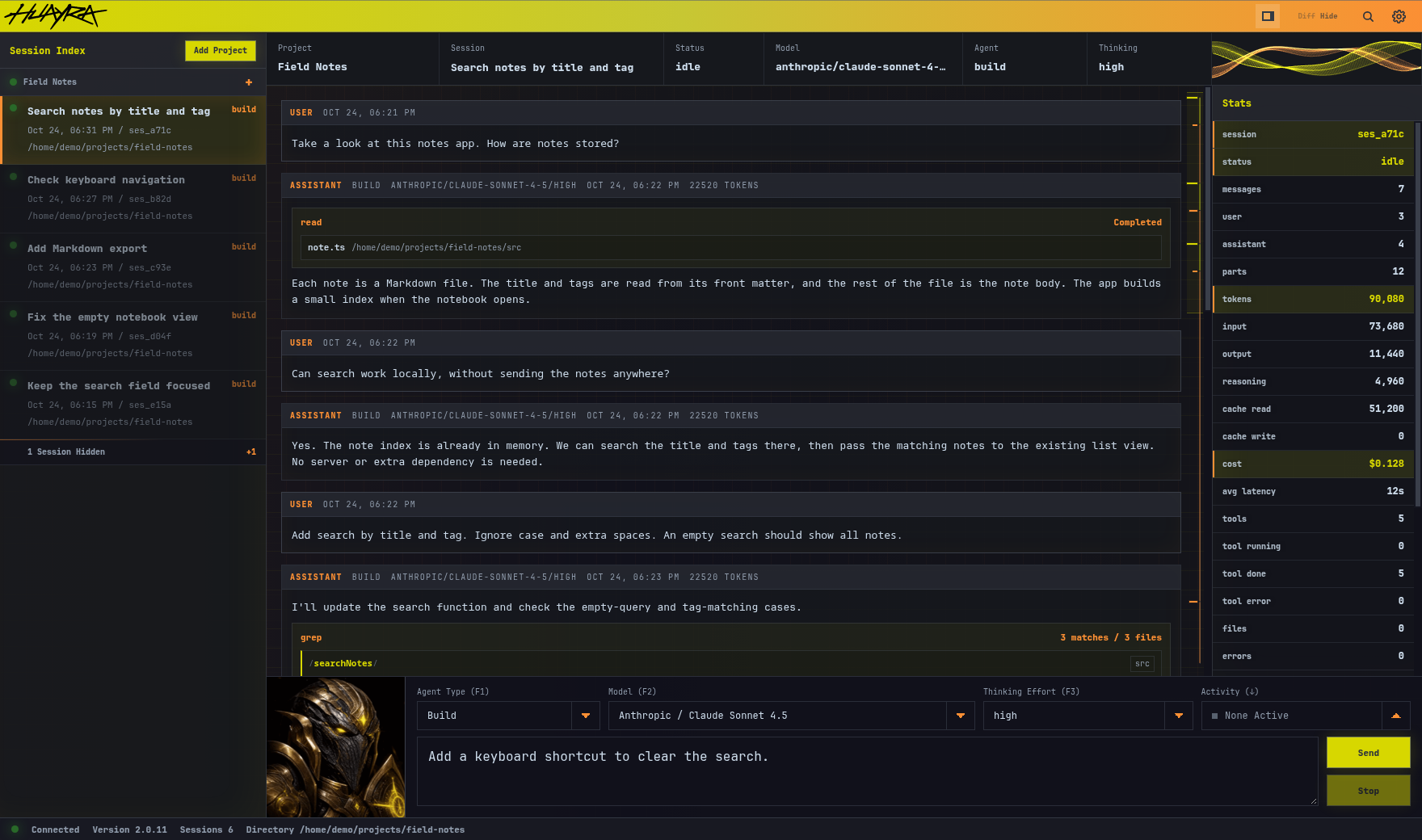
Task: Click 'Version 2.0.11' in the status bar
Action: coord(129,829)
